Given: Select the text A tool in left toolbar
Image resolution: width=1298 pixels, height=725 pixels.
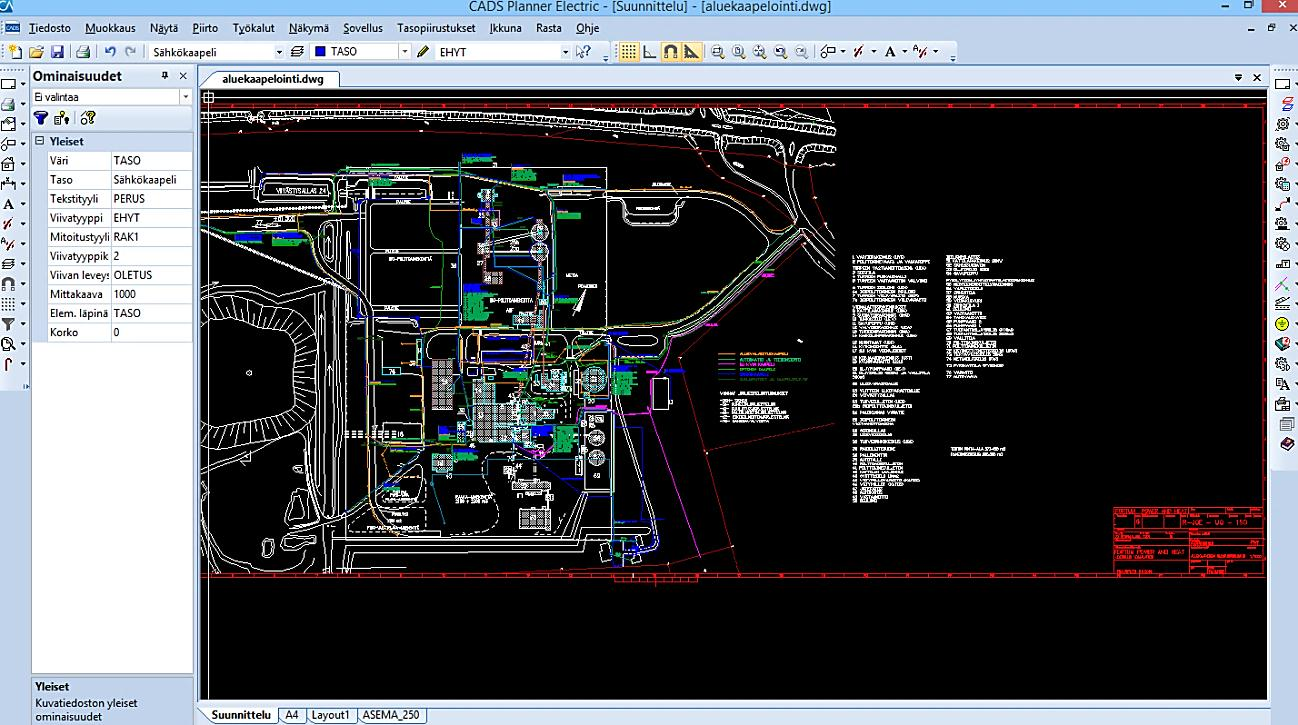Looking at the screenshot, I should [x=9, y=204].
